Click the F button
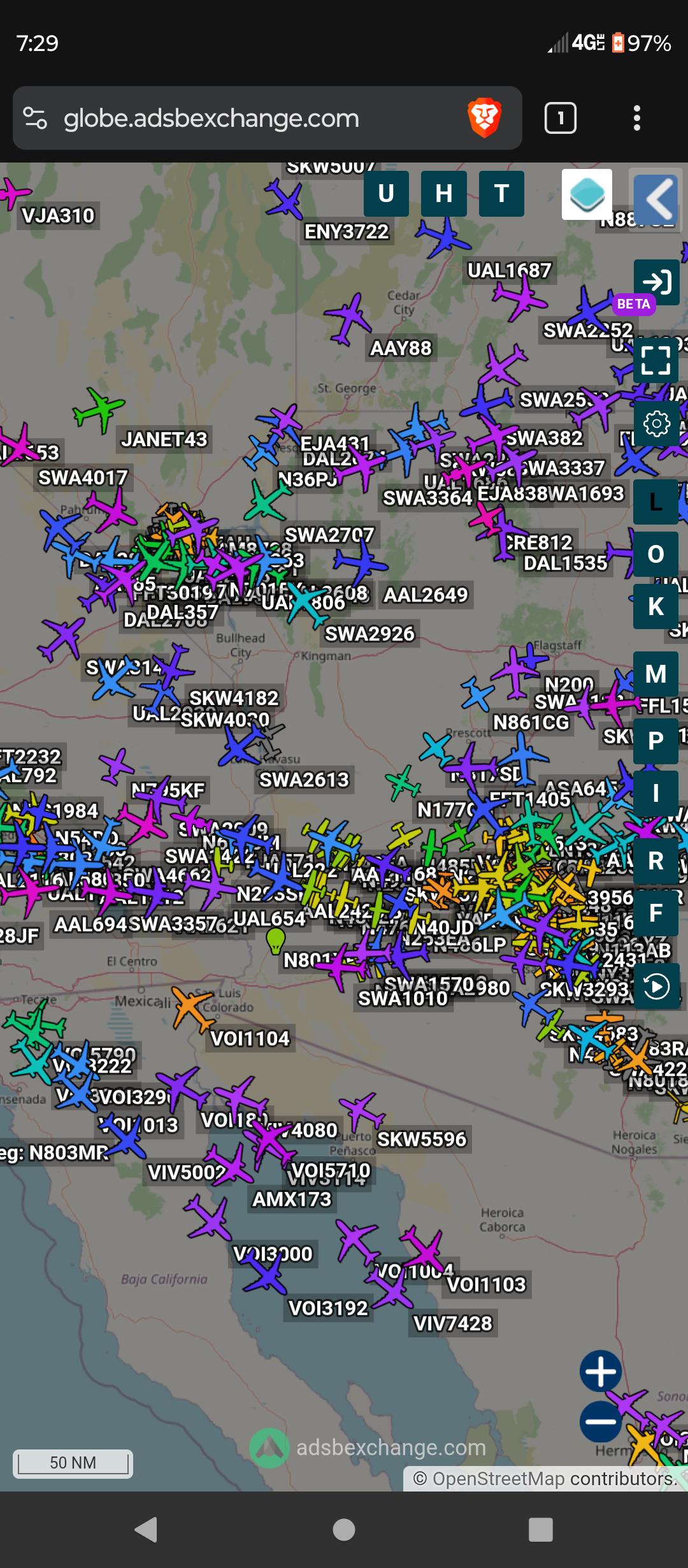Screen dimensions: 688x1568 (656, 913)
